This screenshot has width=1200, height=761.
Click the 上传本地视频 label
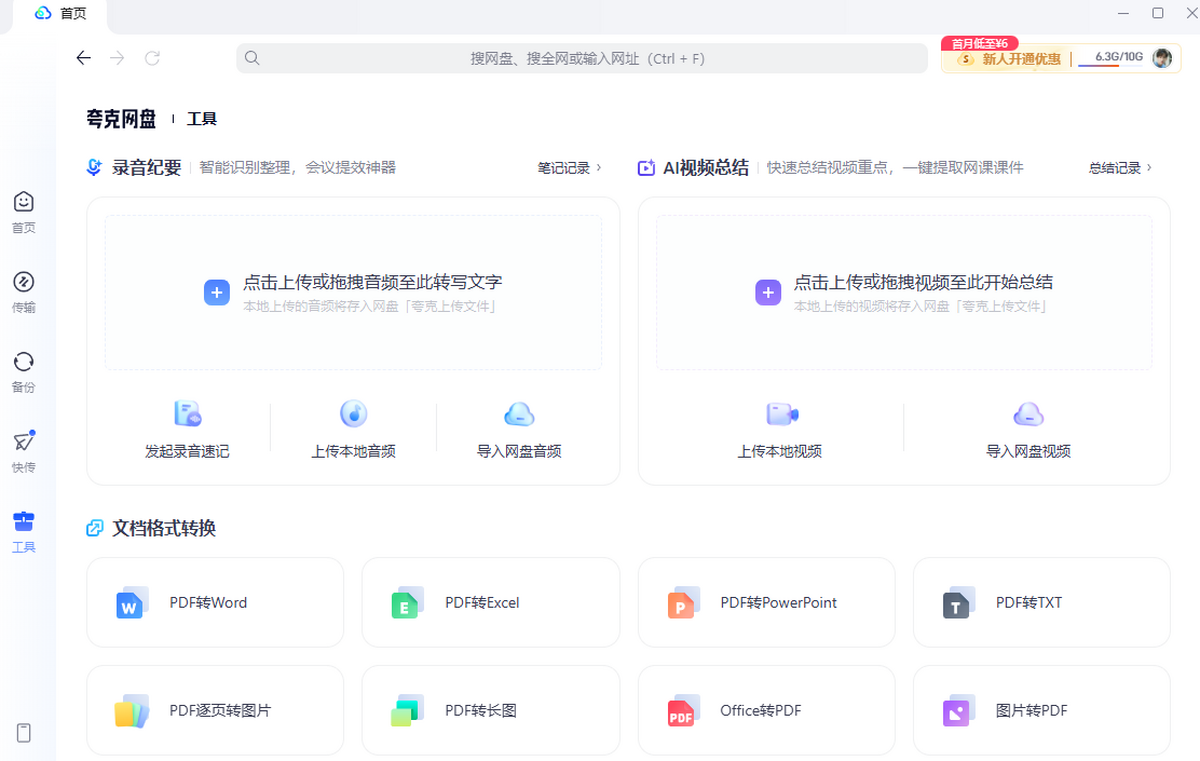pos(780,451)
